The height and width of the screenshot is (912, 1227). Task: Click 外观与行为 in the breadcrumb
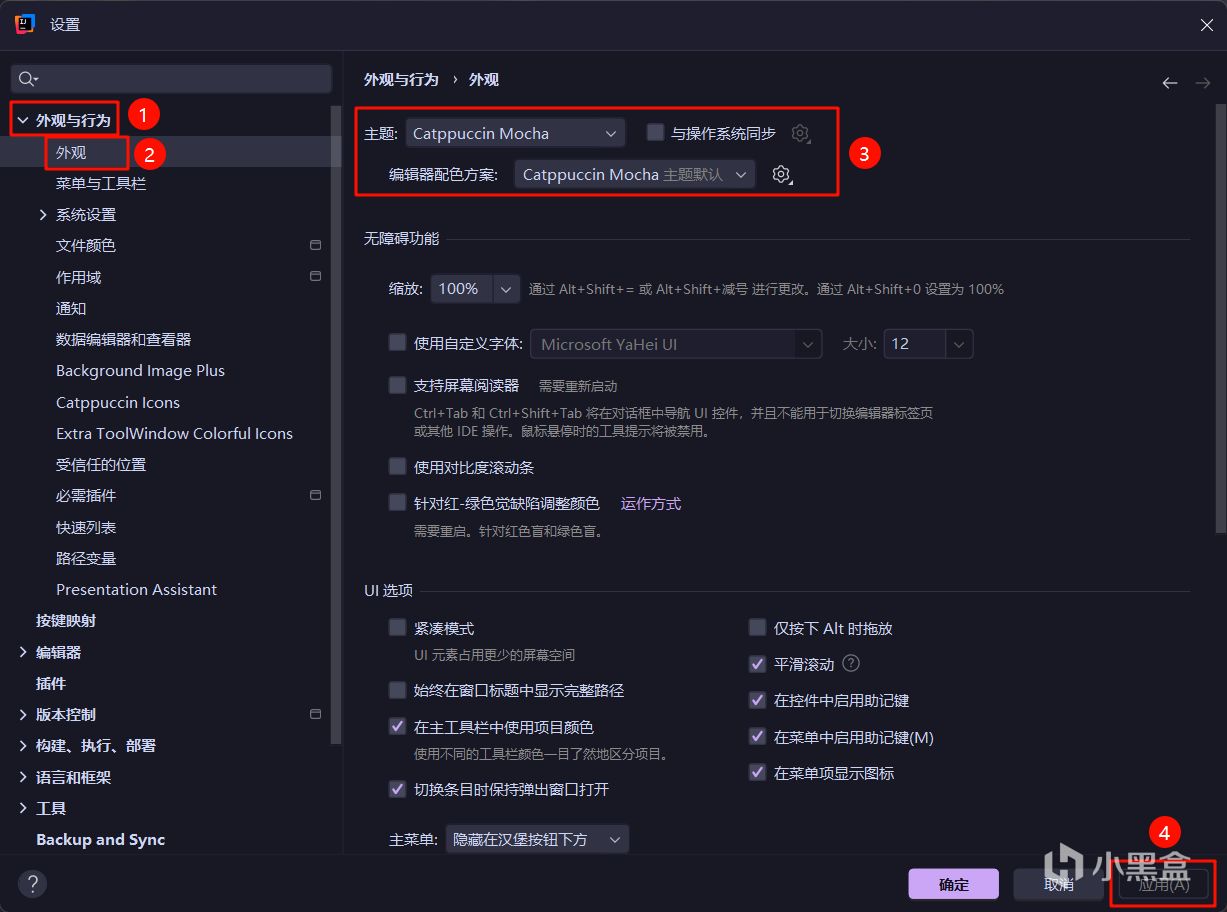click(x=401, y=79)
